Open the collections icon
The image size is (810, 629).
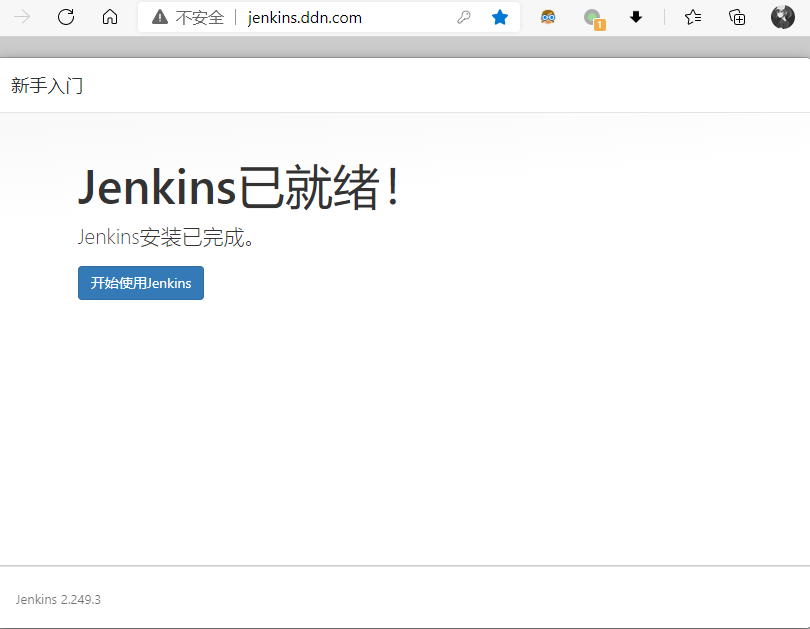pyautogui.click(x=737, y=18)
